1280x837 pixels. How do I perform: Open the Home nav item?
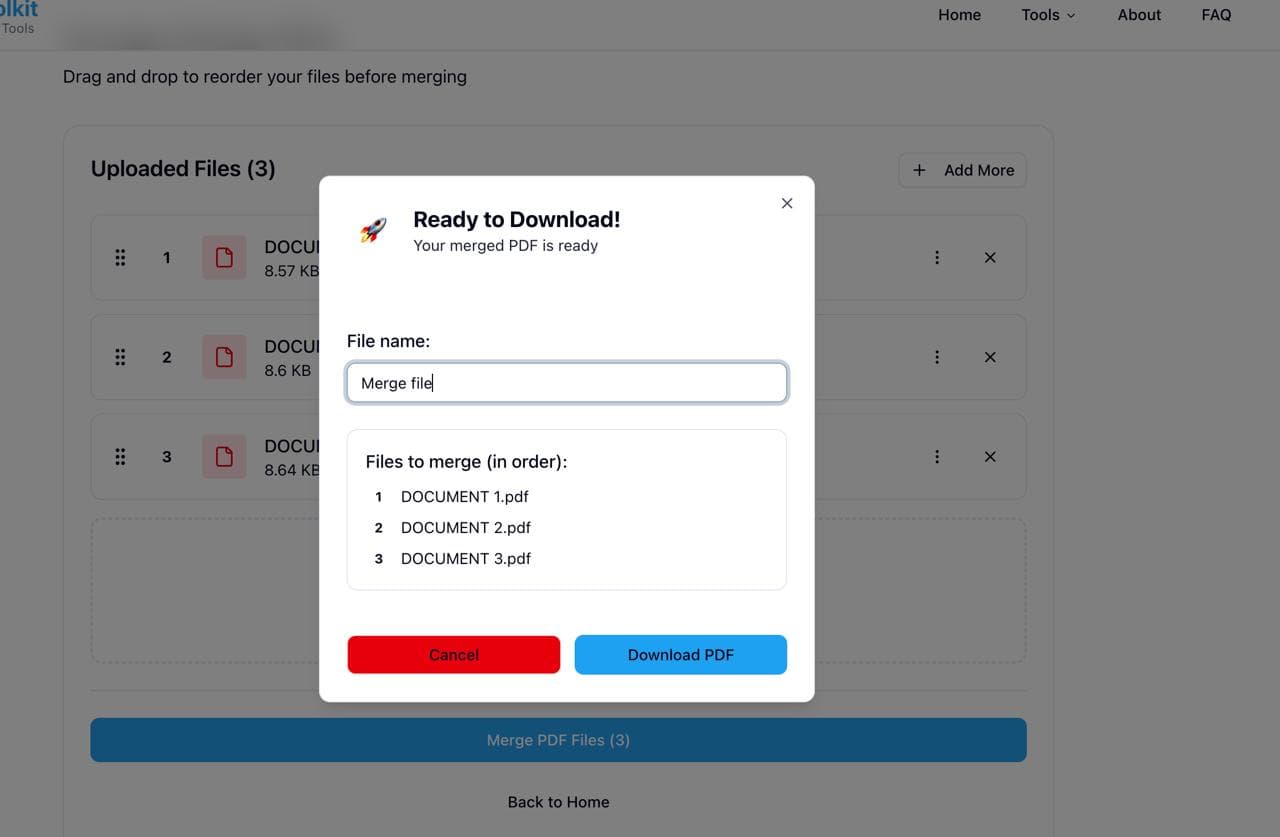959,15
